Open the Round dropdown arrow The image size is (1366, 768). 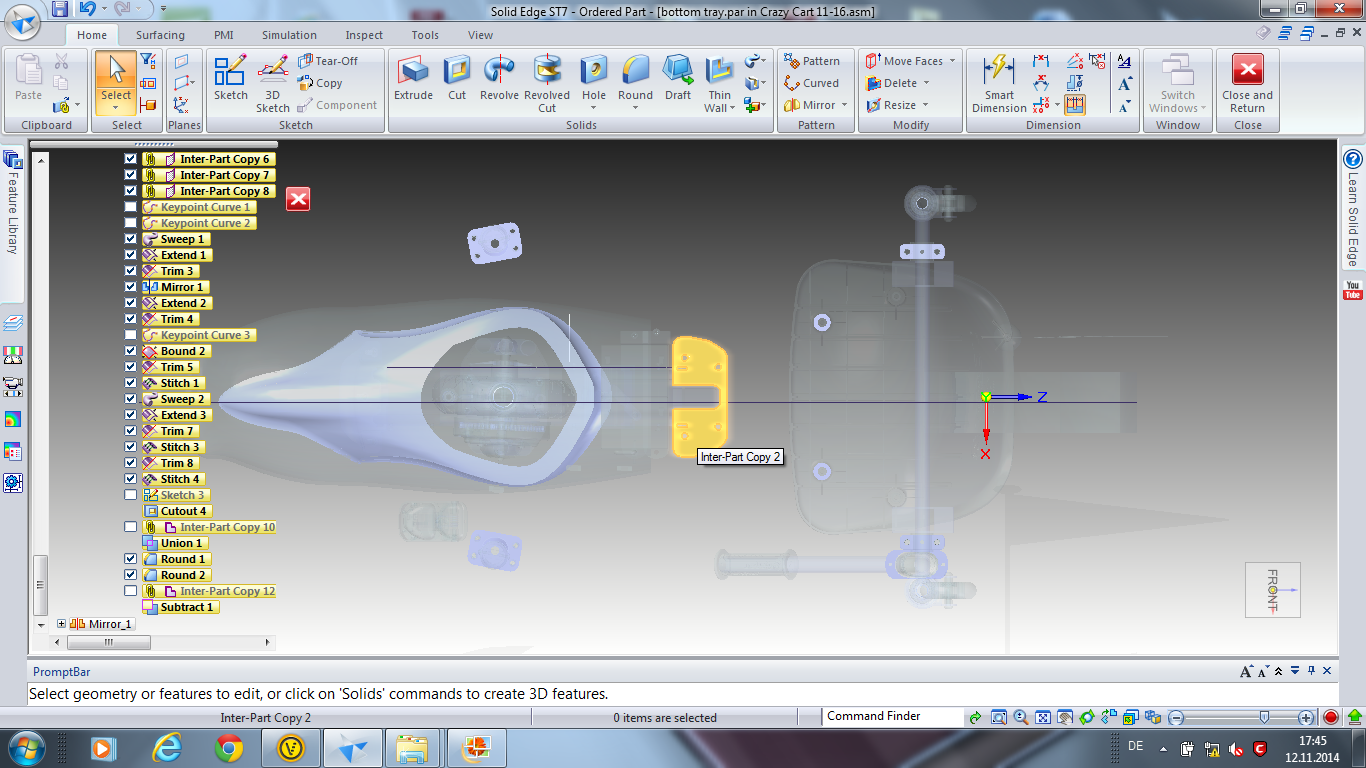635,107
